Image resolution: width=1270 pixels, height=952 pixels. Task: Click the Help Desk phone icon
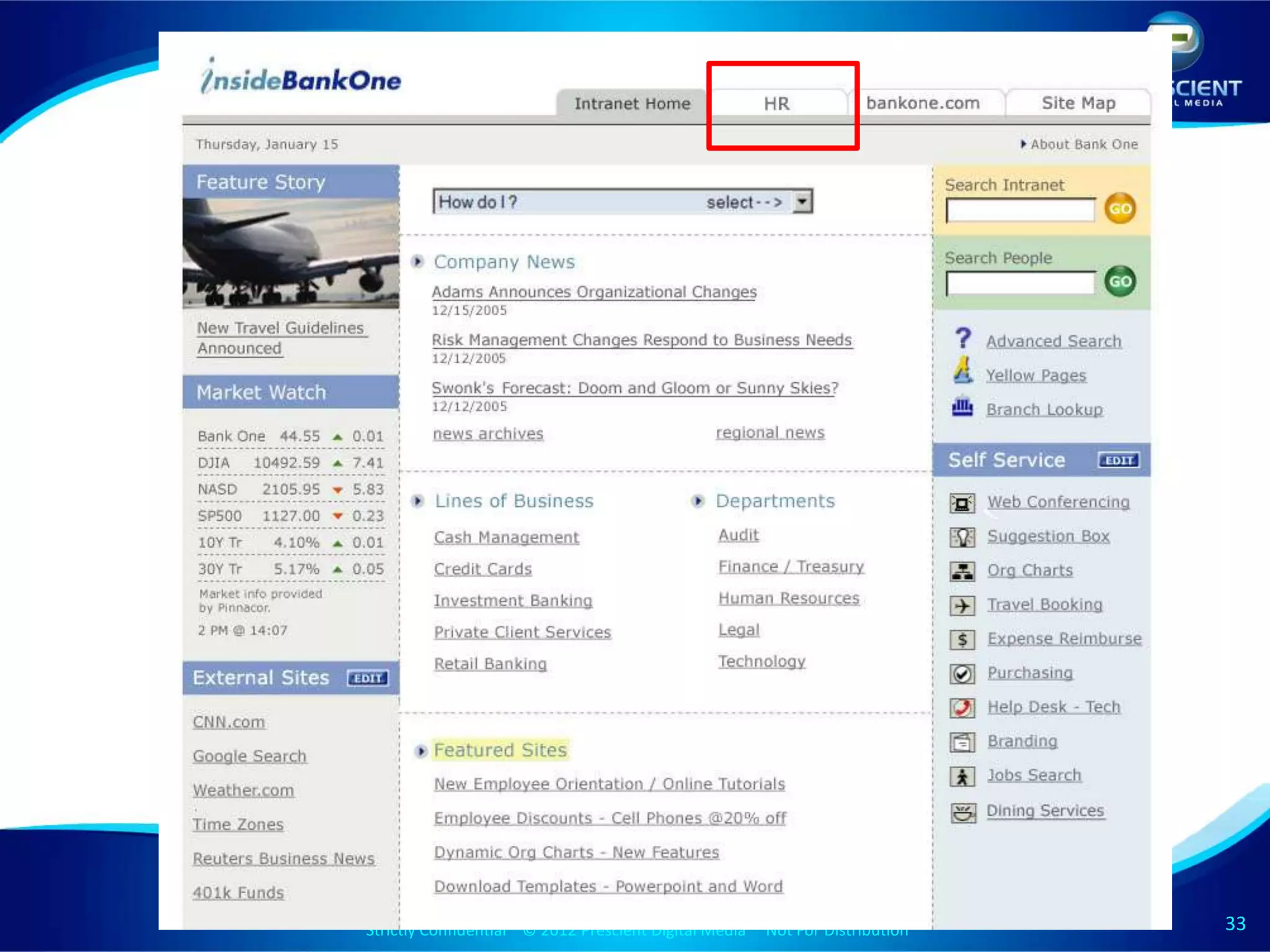962,707
